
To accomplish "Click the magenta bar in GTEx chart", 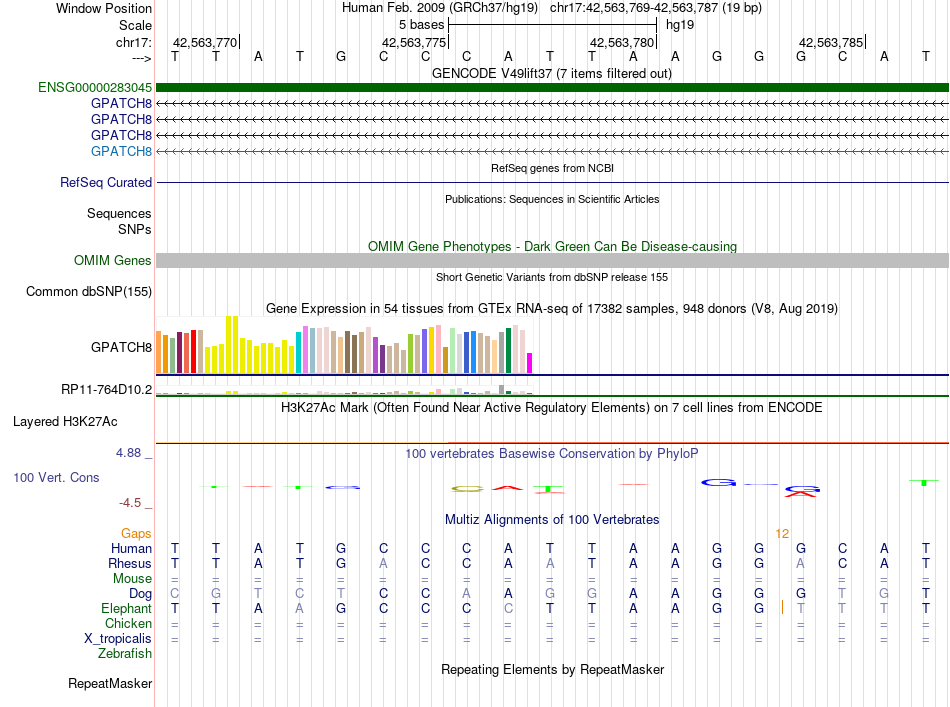I will 530,362.
